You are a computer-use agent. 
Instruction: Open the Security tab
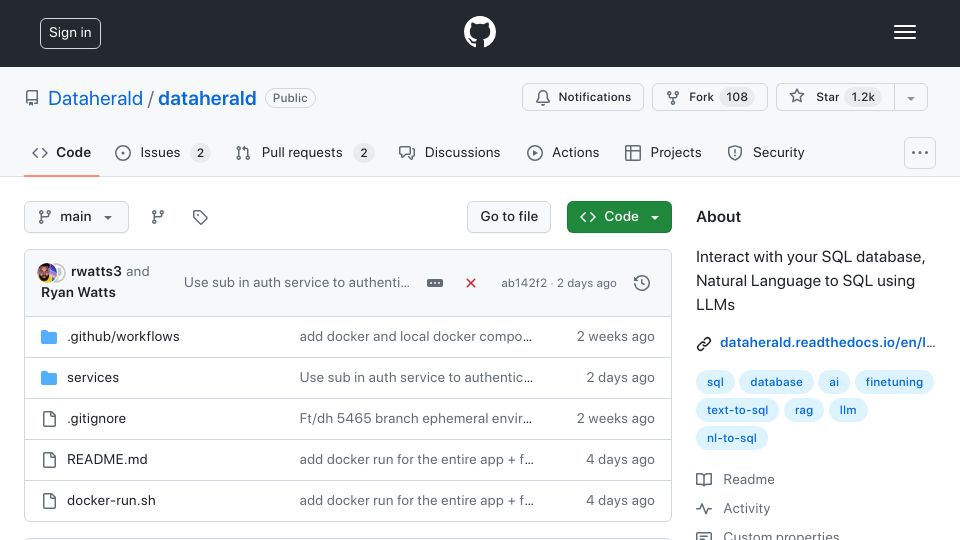765,152
